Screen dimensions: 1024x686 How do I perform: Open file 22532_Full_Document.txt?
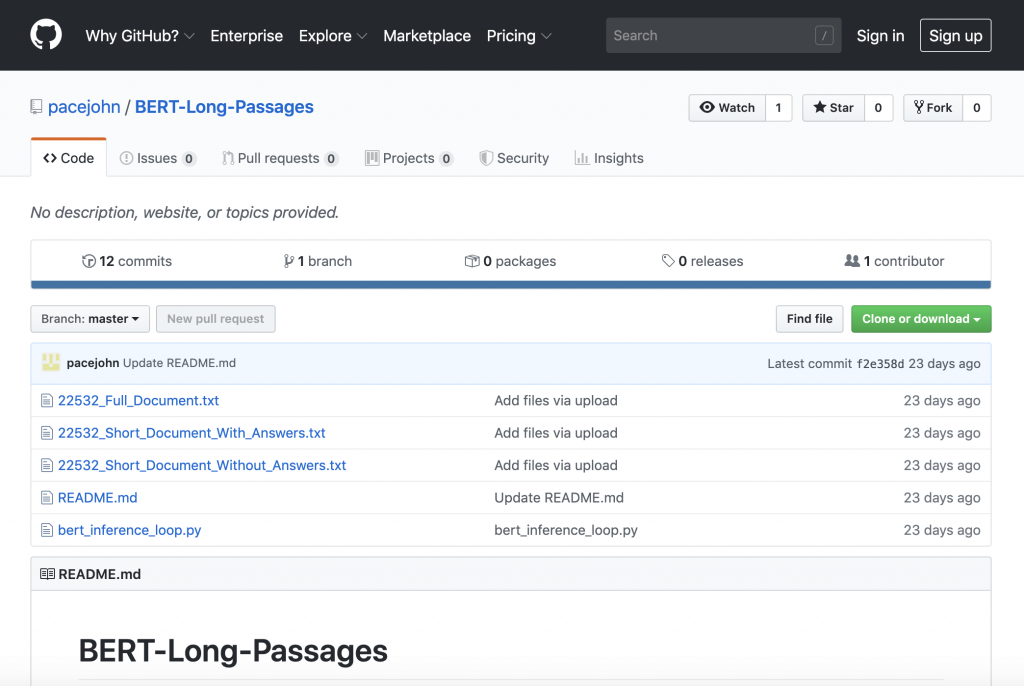point(138,400)
